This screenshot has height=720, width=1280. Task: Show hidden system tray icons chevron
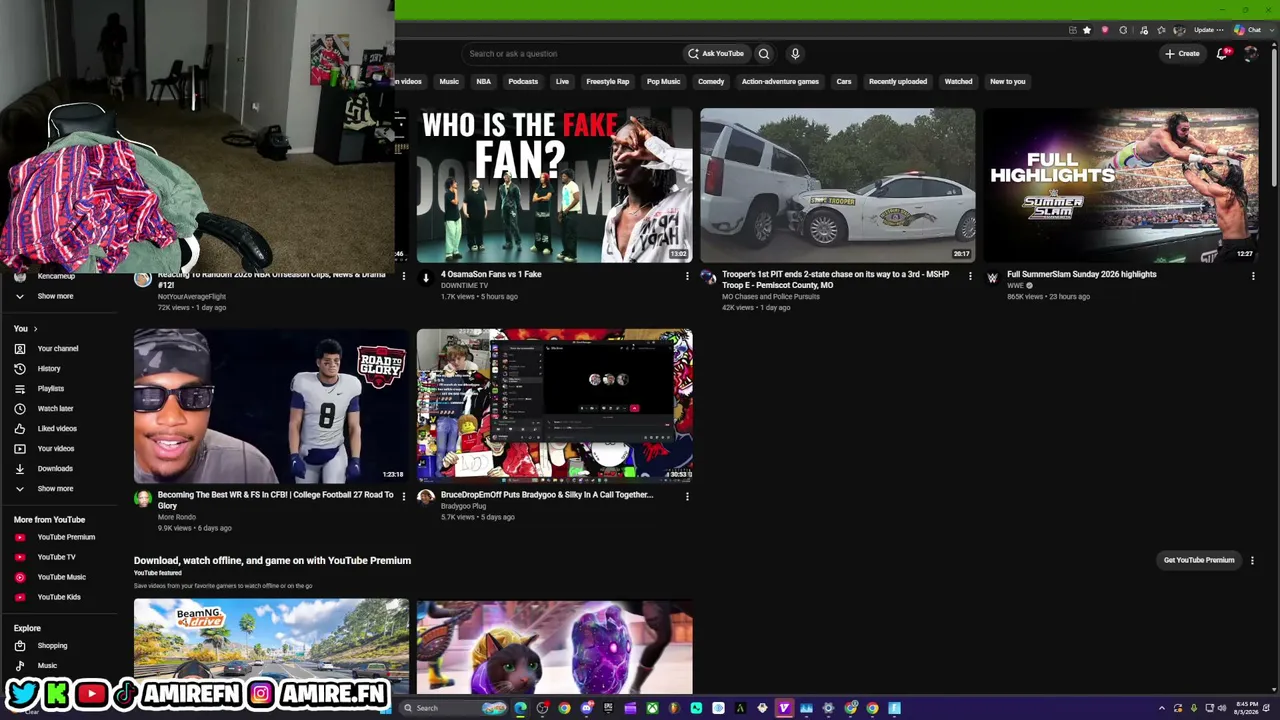[1162, 709]
